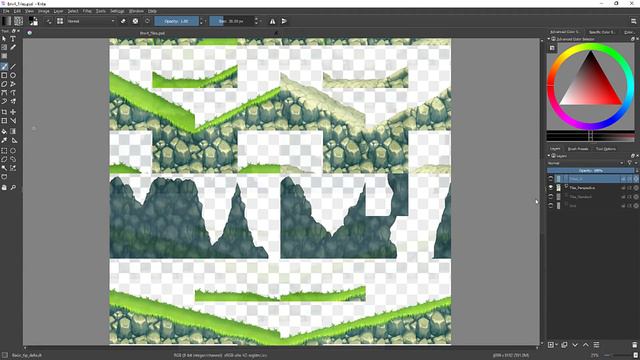Select the Crop tool
This screenshot has height=360, width=640.
click(4, 112)
